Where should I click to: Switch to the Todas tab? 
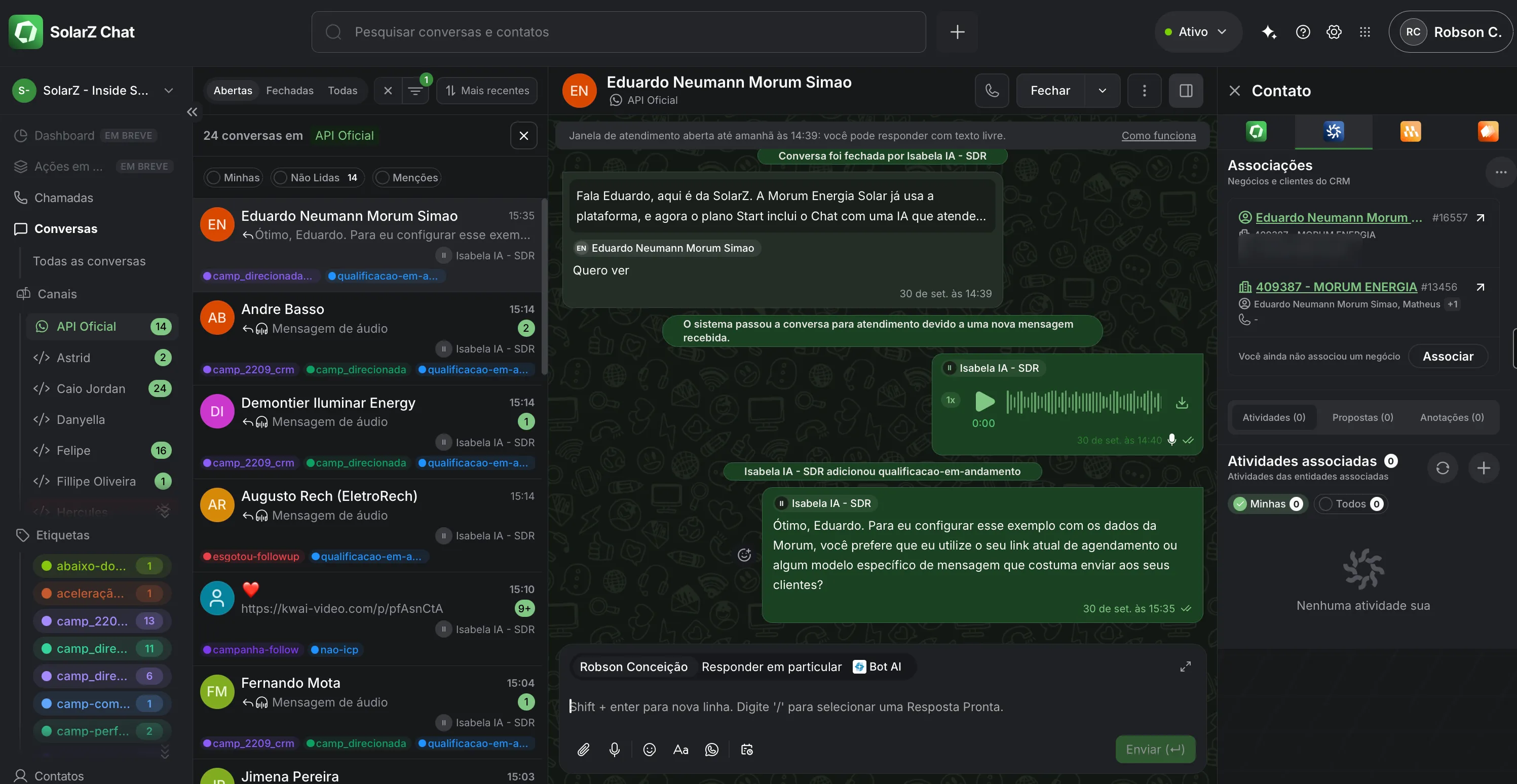342,91
